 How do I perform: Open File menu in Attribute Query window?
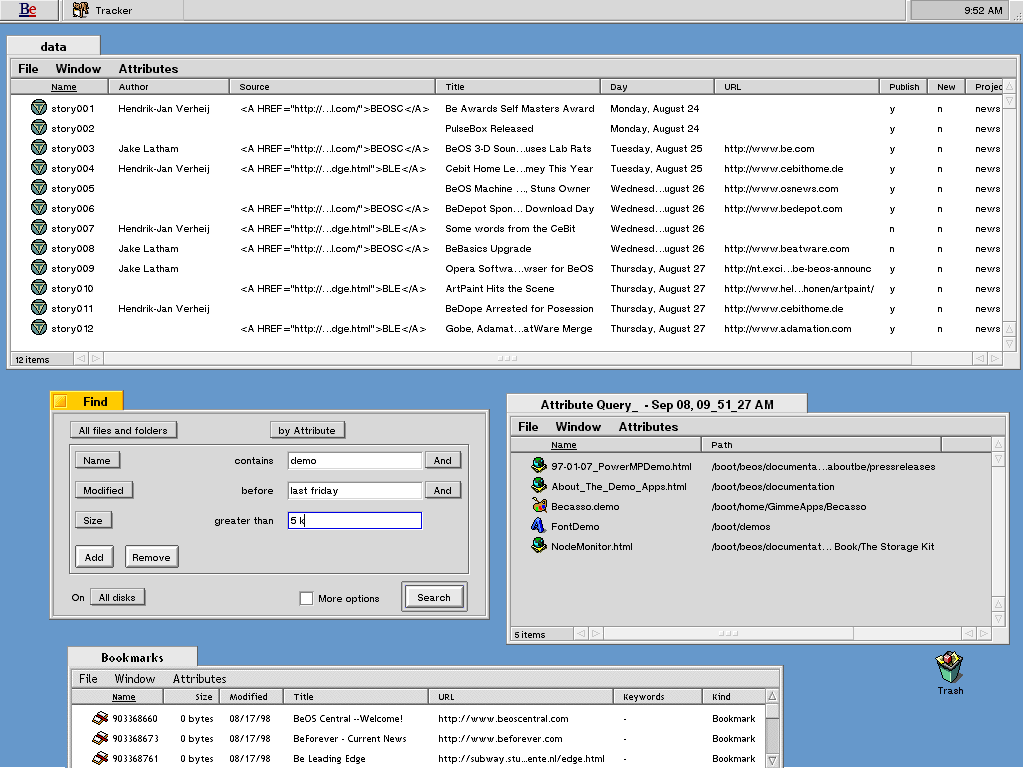point(528,427)
